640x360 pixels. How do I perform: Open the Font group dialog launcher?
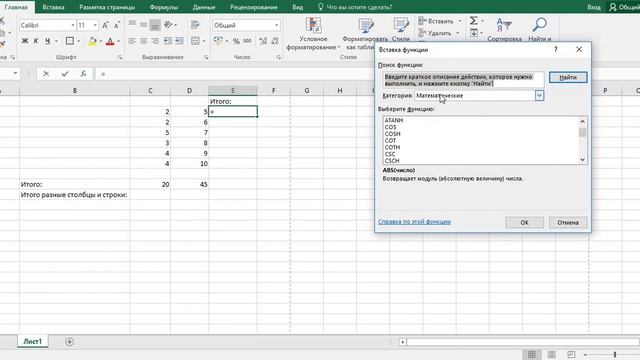click(120, 58)
